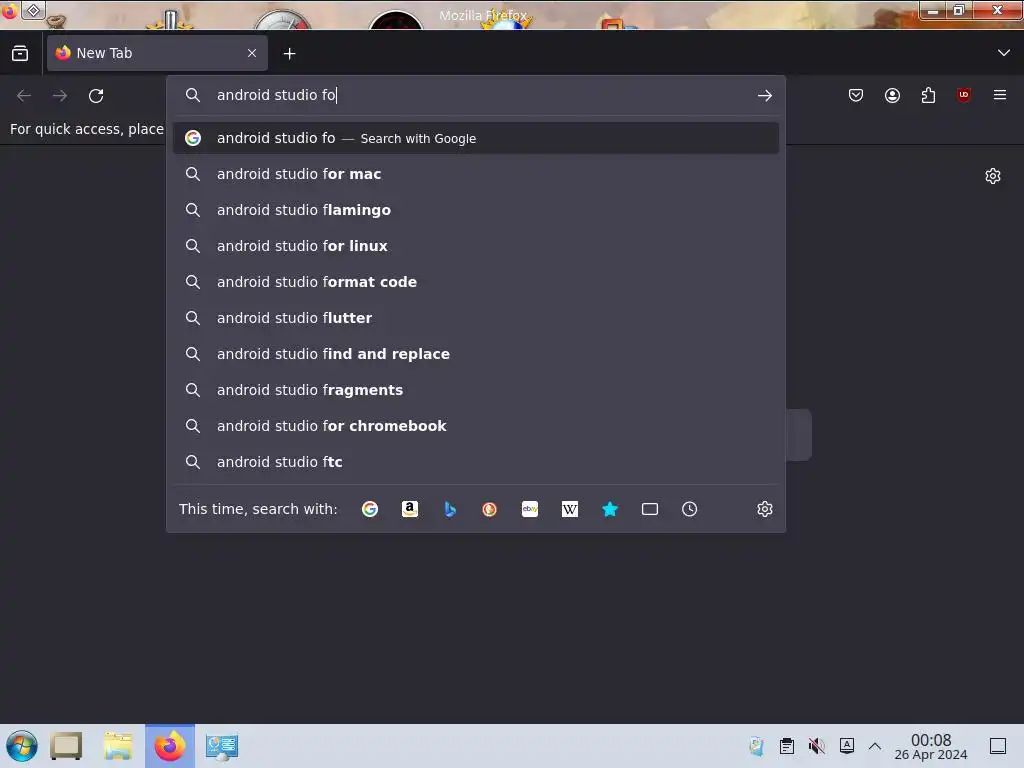Select 'android studio fo — Search with Google'
Image resolution: width=1024 pixels, height=768 pixels.
point(475,138)
